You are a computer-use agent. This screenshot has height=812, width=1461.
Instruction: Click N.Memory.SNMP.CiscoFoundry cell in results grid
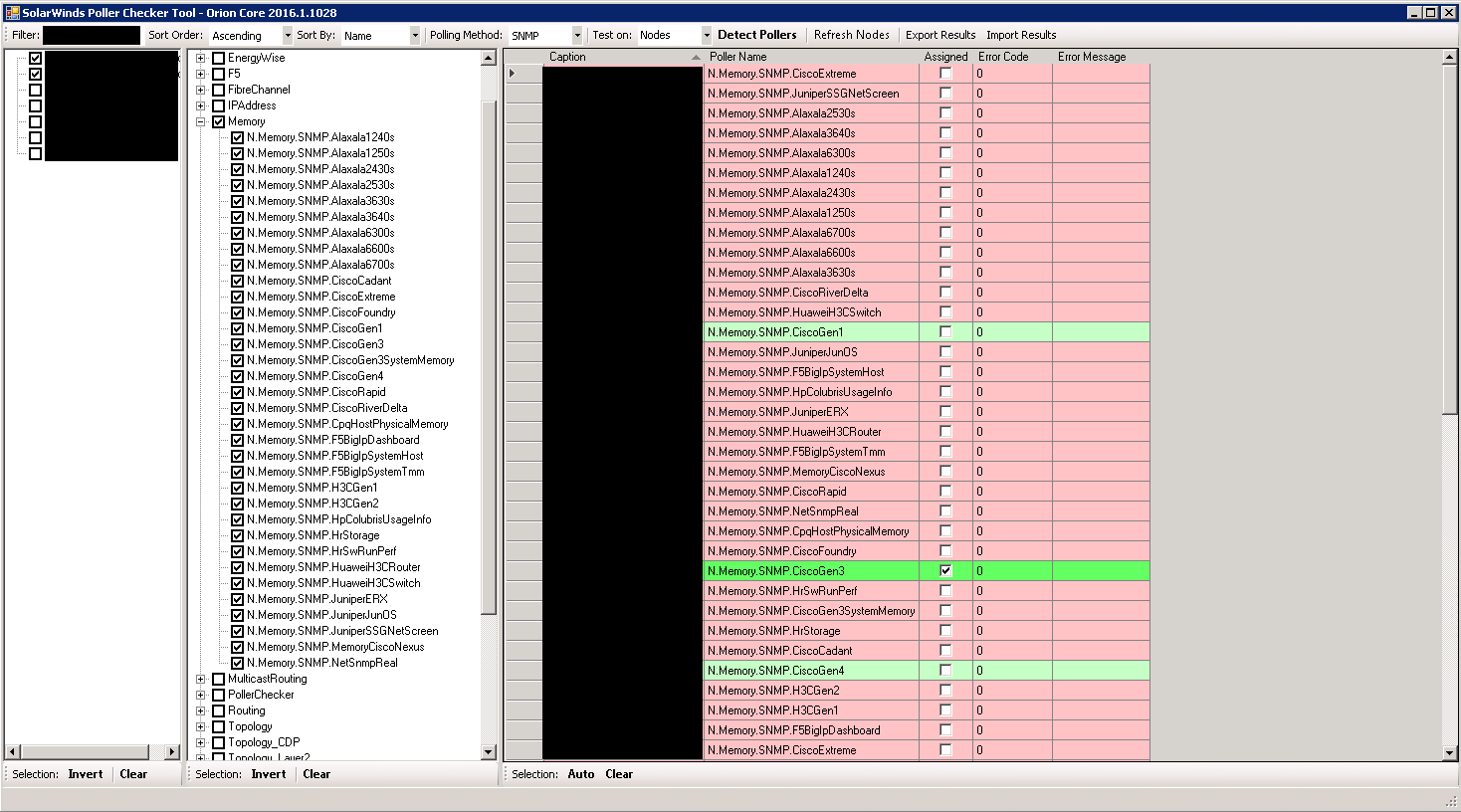click(811, 551)
